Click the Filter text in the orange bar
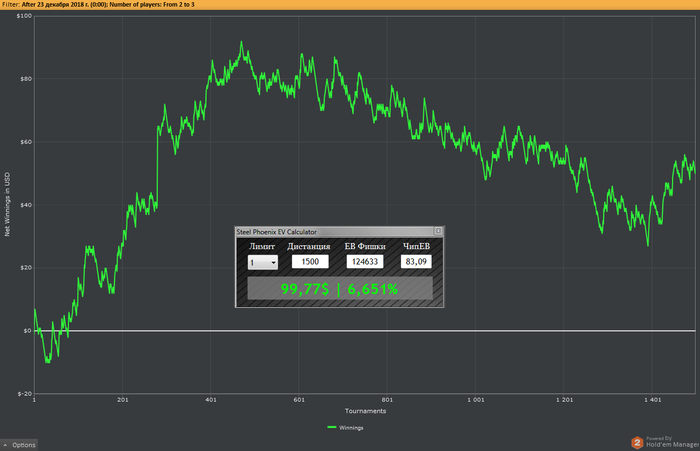 pyautogui.click(x=98, y=4)
